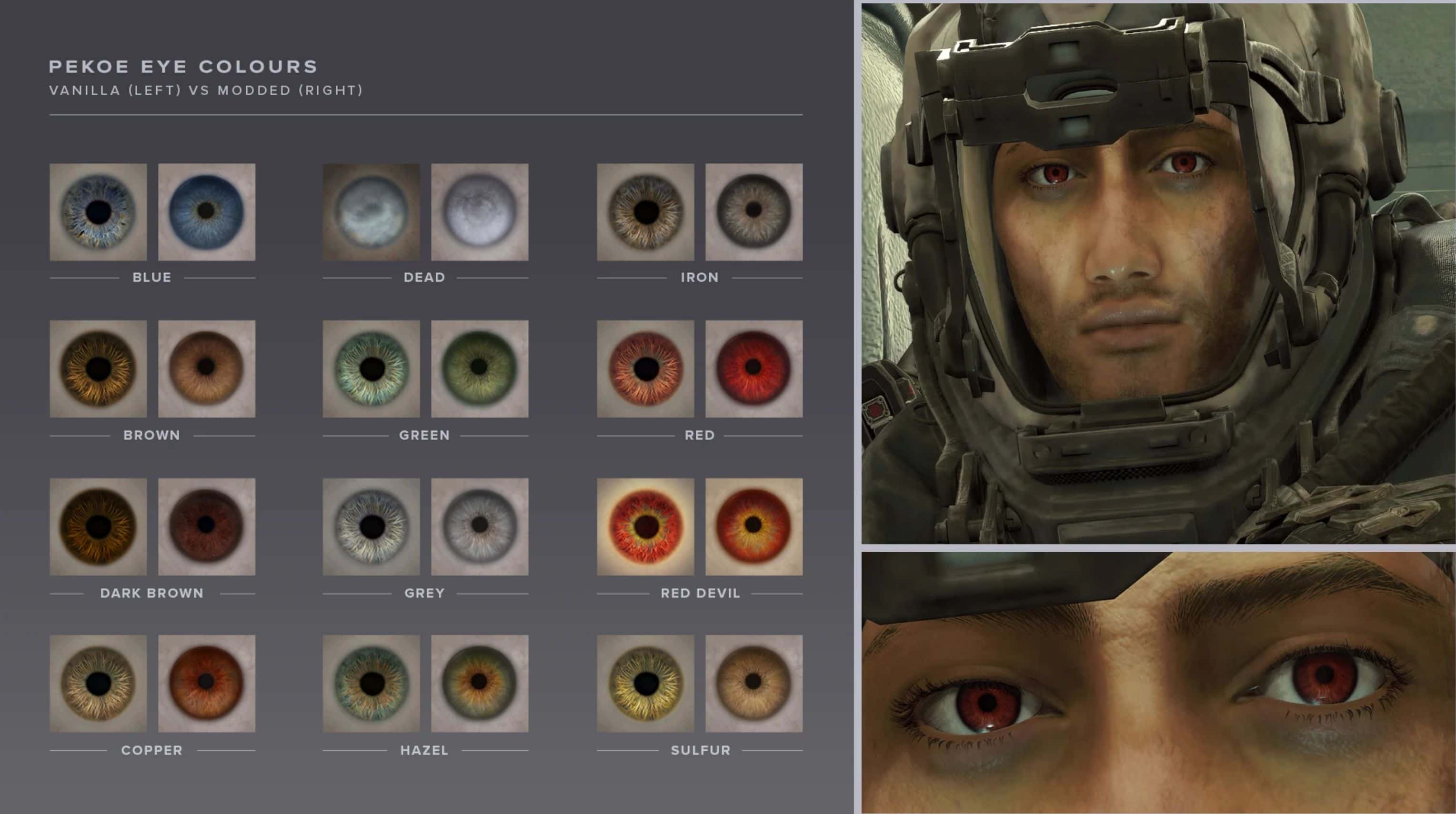Choose the modded Red Devil eye swatch

[754, 526]
